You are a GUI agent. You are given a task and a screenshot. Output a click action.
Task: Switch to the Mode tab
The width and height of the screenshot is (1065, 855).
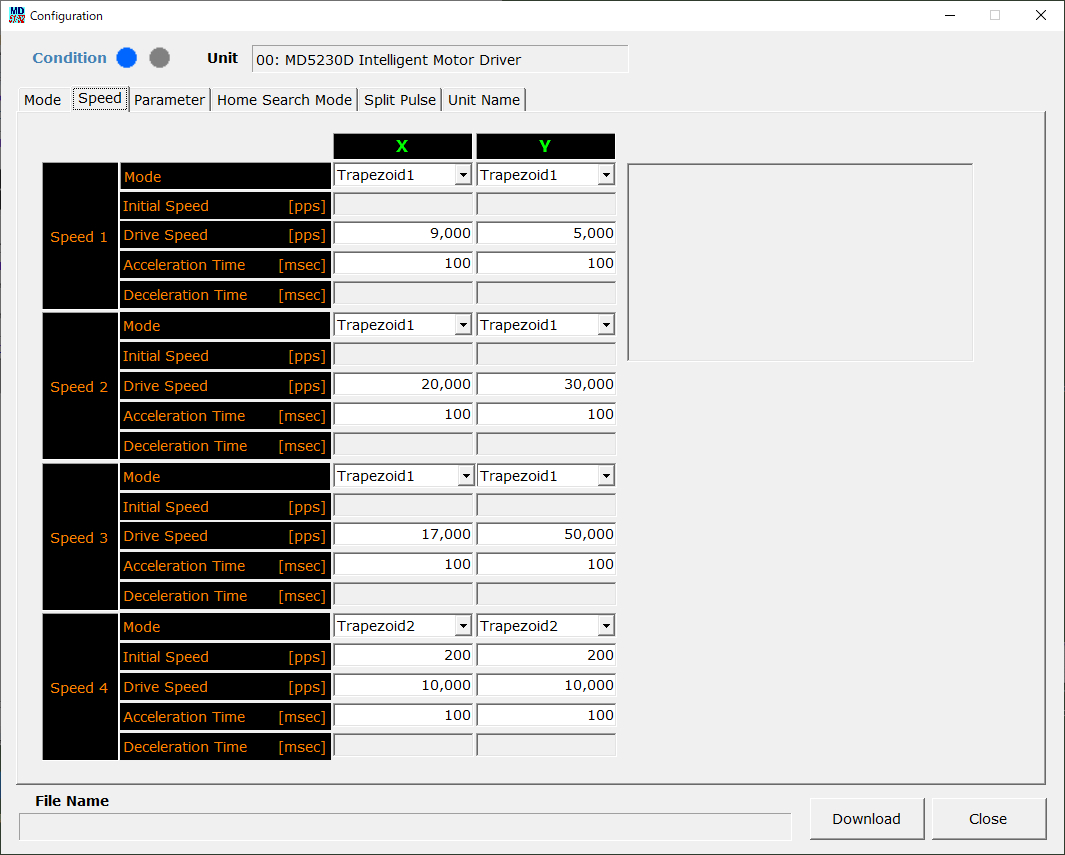coord(42,100)
